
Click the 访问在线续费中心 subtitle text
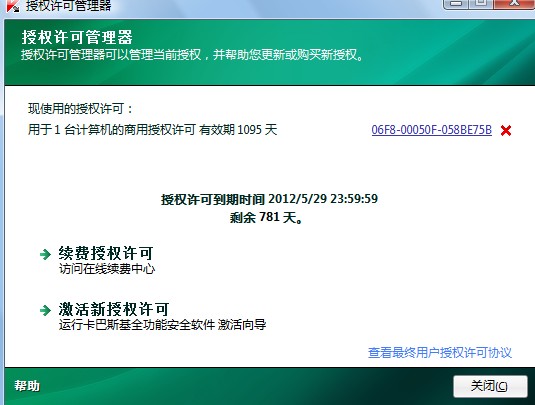coord(107,269)
